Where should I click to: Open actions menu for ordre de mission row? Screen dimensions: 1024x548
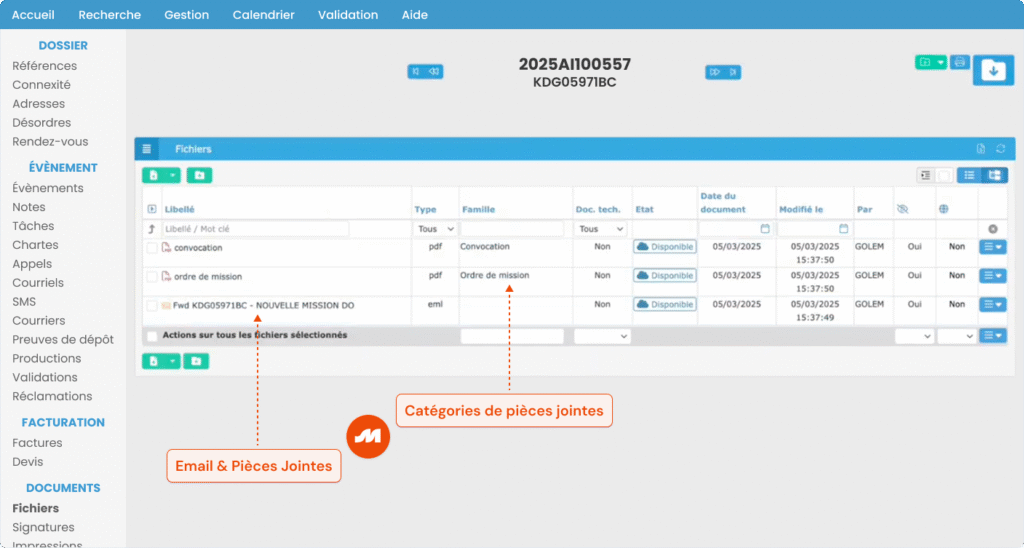(993, 276)
